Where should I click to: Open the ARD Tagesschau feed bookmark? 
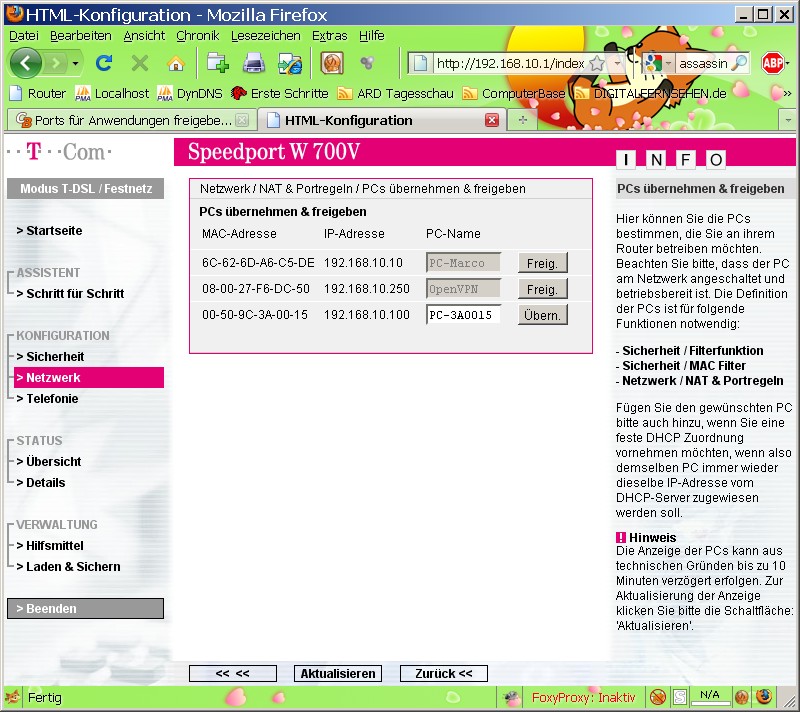[x=395, y=93]
